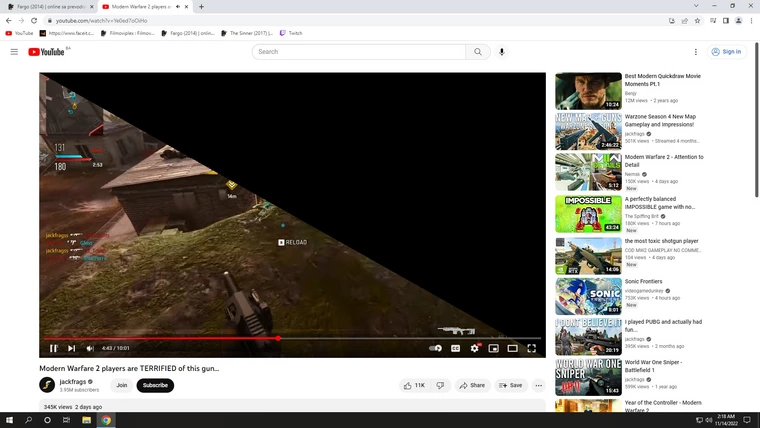
Task: Skip to the next video
Action: pos(72,348)
